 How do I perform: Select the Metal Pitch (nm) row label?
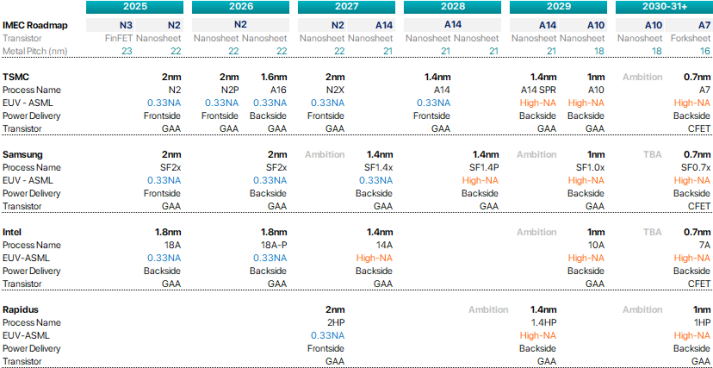tap(35, 51)
